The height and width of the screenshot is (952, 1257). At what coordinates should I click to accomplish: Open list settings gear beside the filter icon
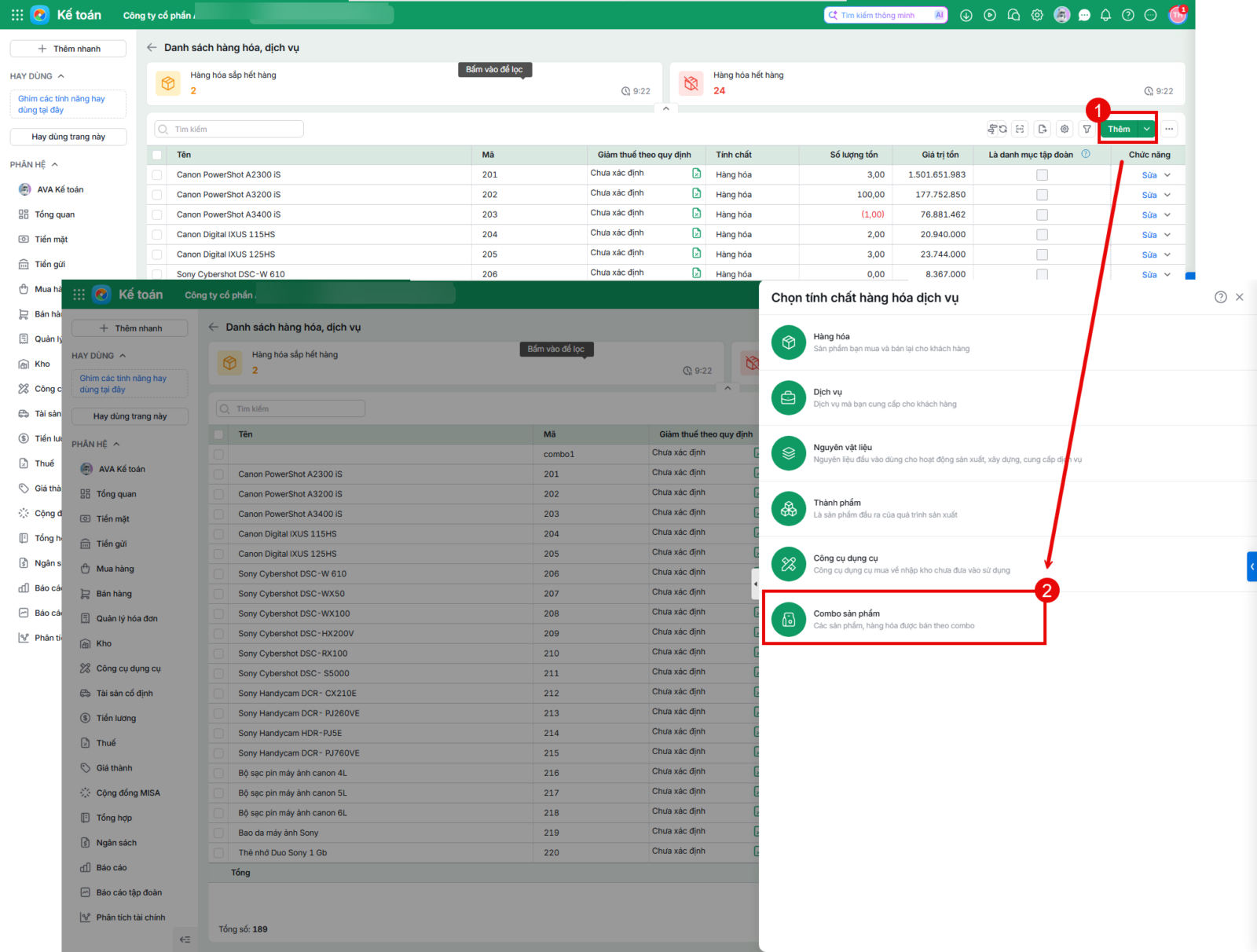pos(1065,129)
